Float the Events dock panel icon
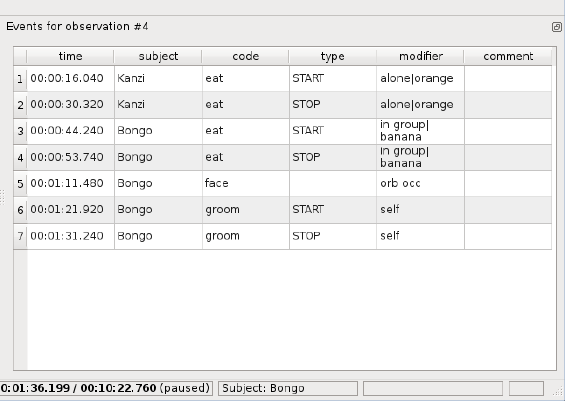The width and height of the screenshot is (565, 401). 556,27
